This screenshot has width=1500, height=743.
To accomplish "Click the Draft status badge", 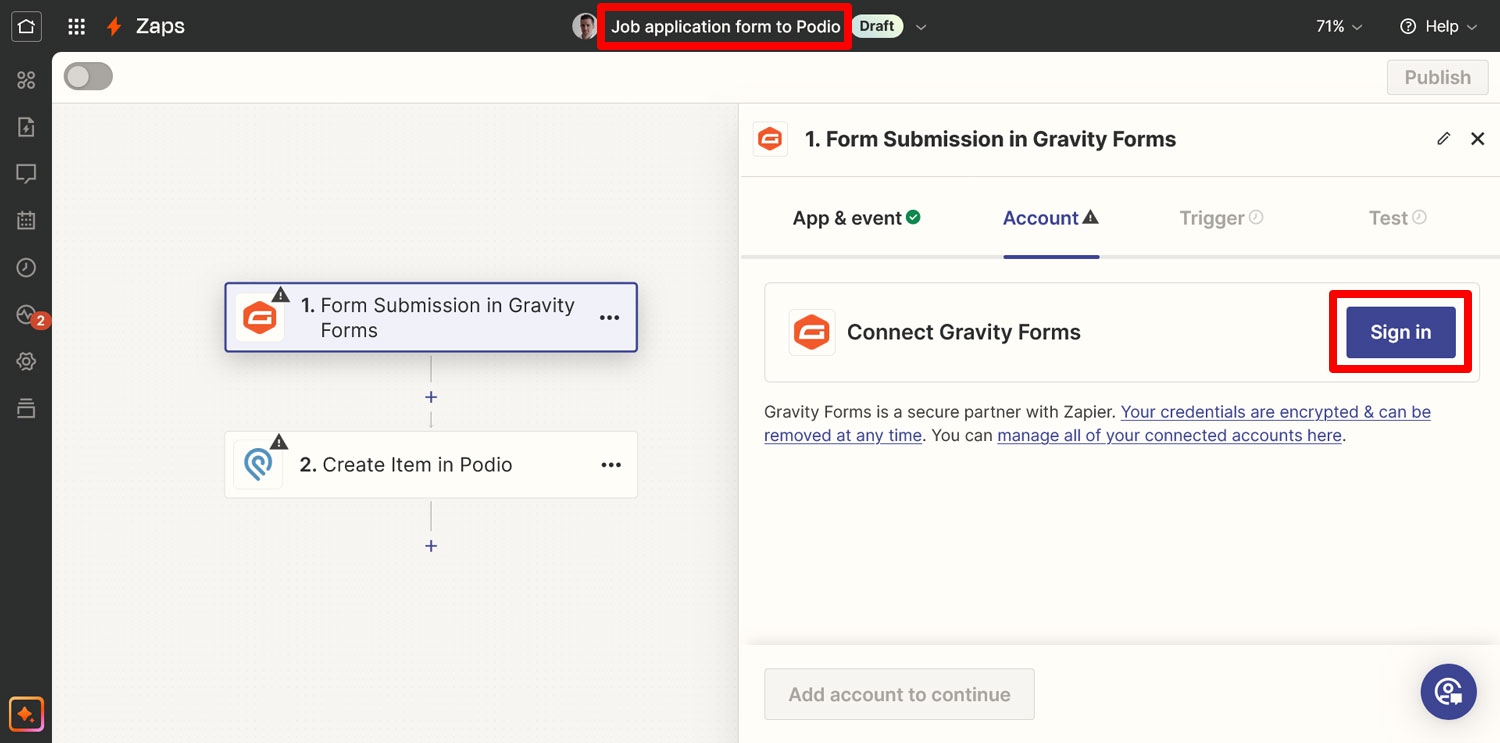I will pyautogui.click(x=877, y=26).
